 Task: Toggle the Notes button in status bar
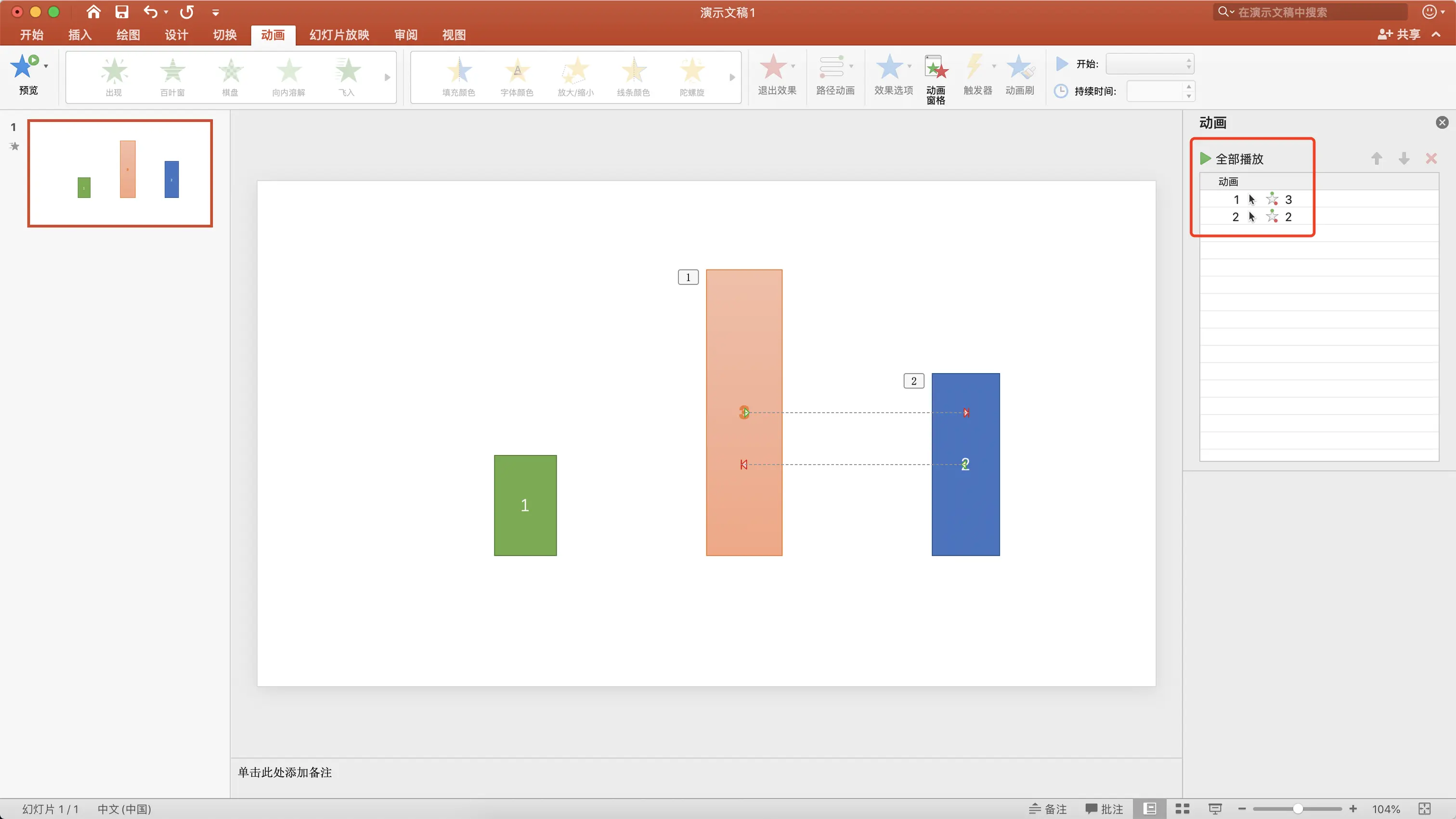coord(1047,809)
